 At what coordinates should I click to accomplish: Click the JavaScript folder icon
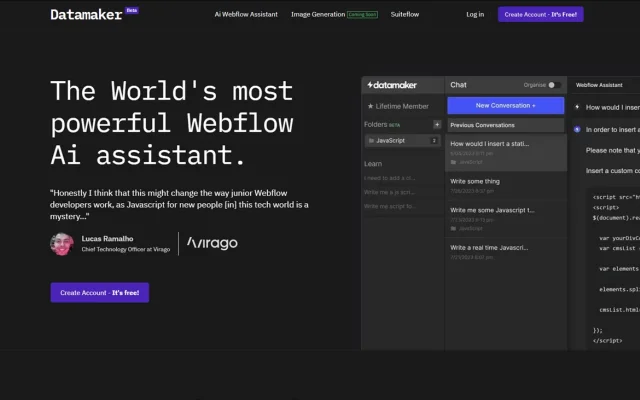(371, 140)
